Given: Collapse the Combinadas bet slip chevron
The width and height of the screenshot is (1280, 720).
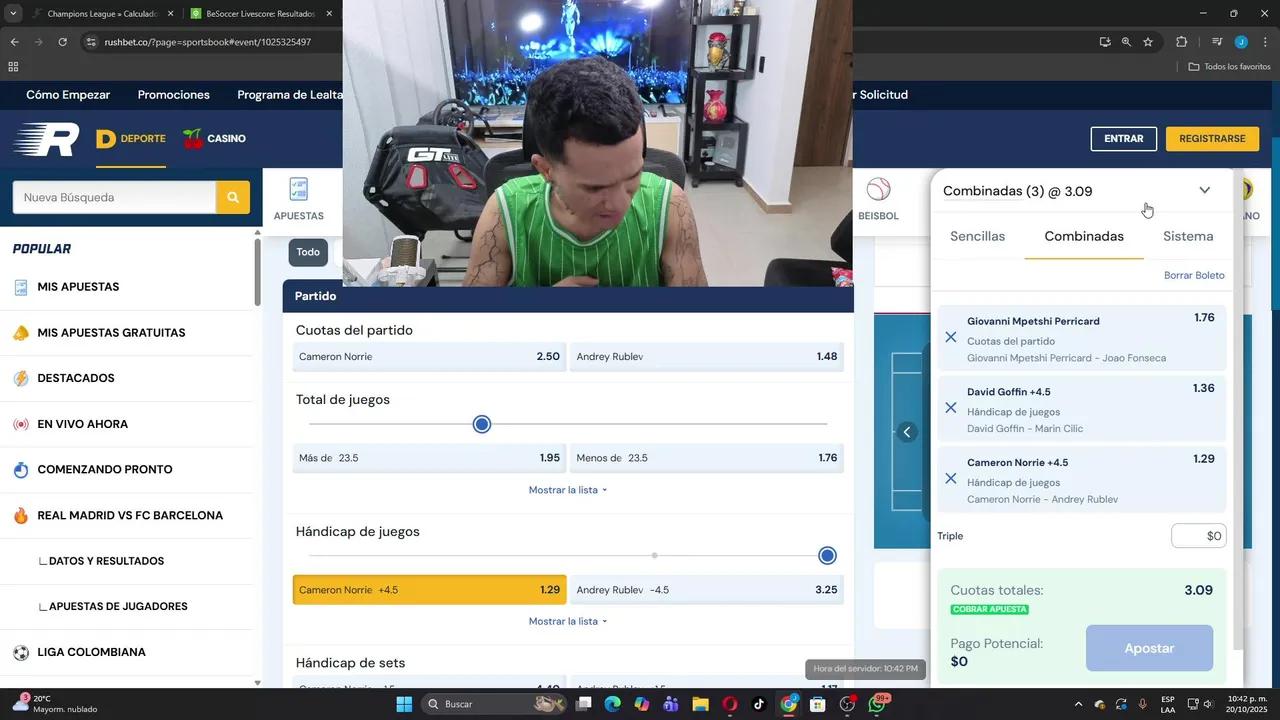Looking at the screenshot, I should click(x=1204, y=191).
